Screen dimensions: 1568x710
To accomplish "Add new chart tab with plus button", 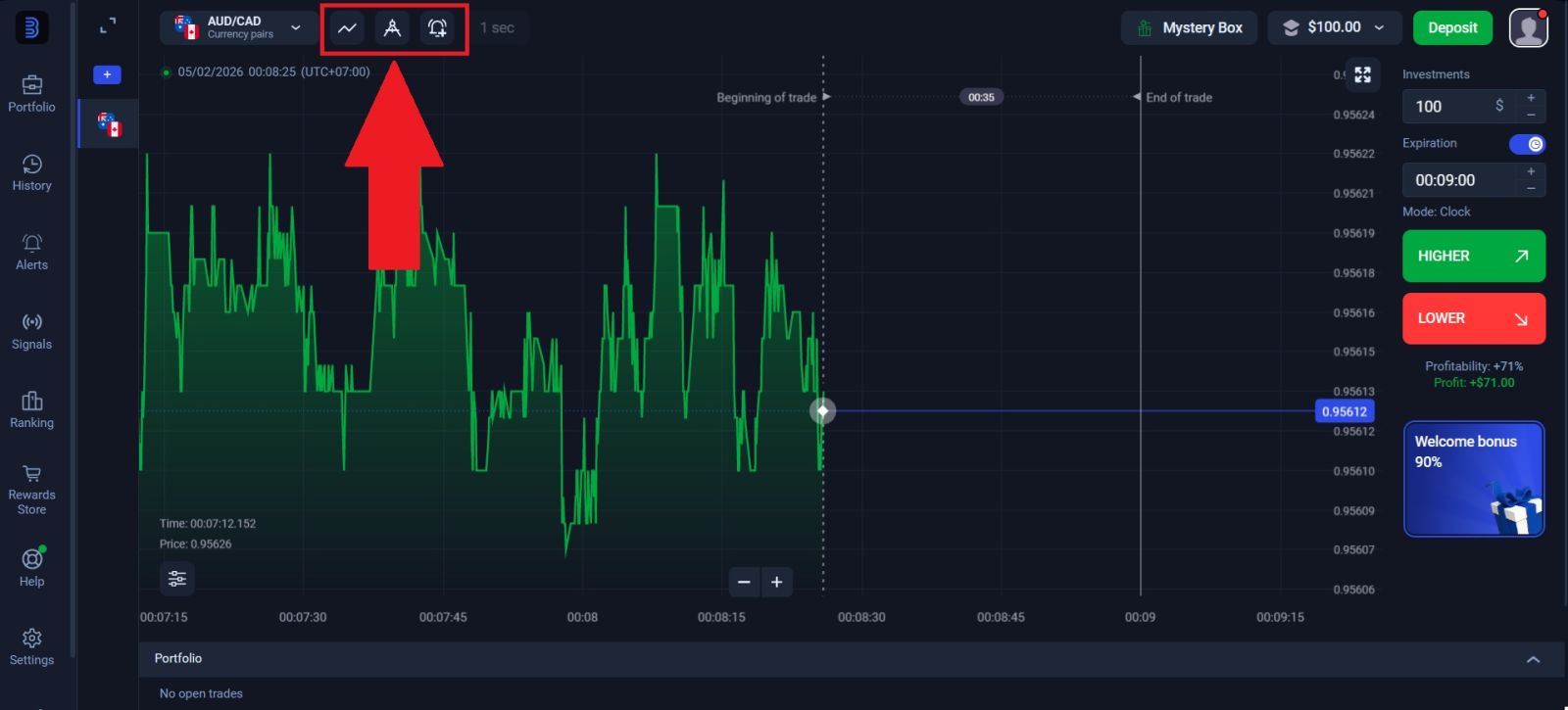I will tap(107, 74).
